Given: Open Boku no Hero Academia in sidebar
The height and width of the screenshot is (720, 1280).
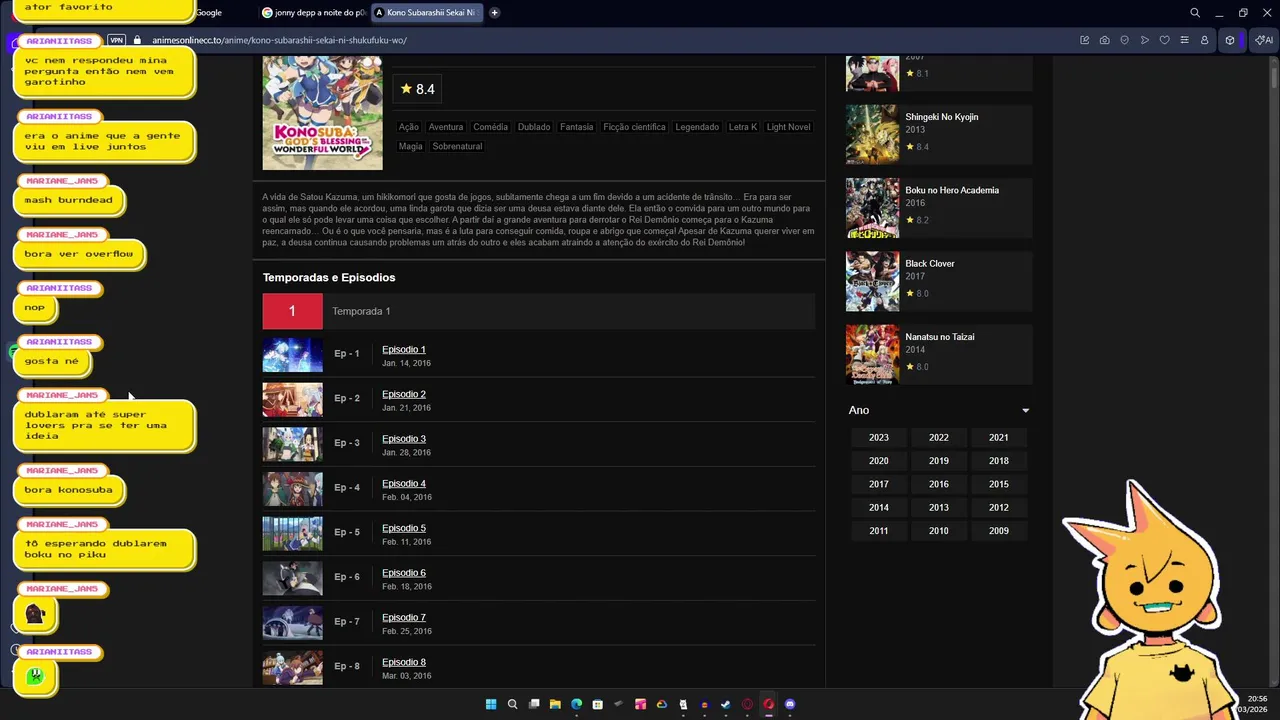Looking at the screenshot, I should click(952, 190).
